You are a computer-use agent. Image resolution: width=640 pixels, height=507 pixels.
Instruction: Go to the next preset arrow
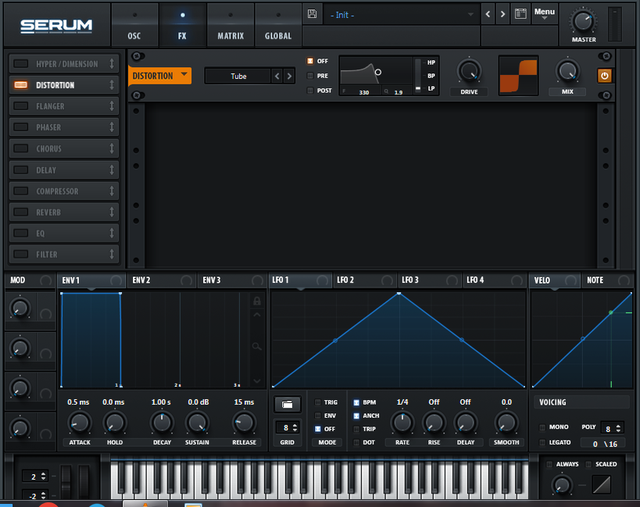coord(503,14)
